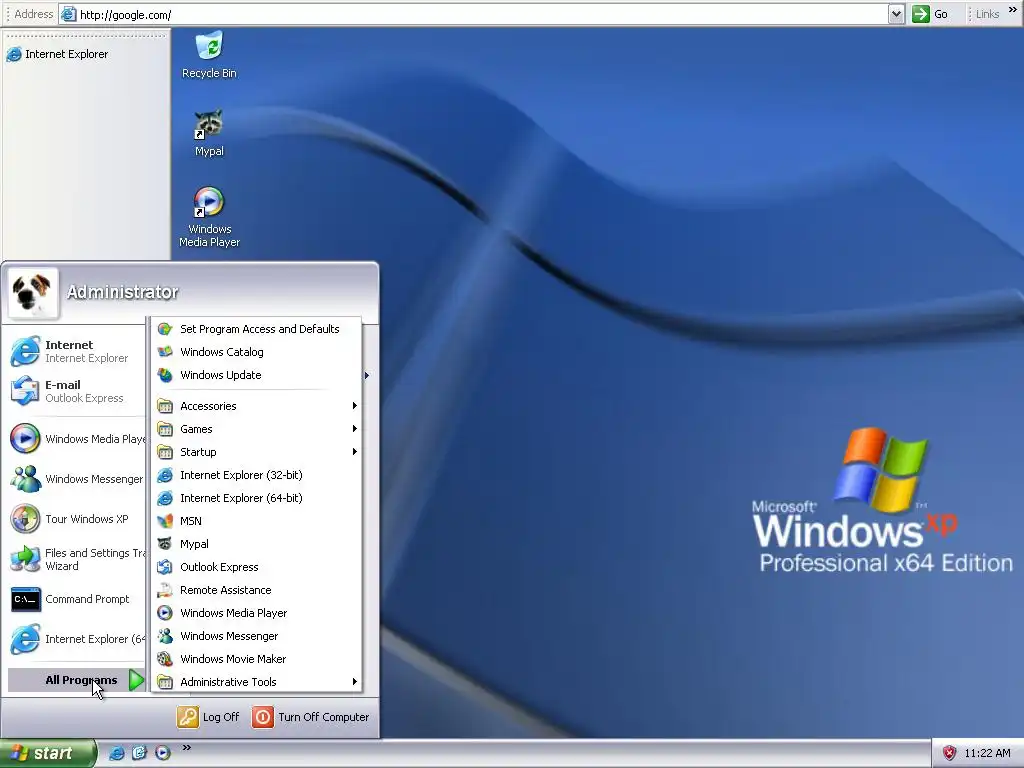Click Internet Explorer item in side panel
Screen dimensions: 1024x768
coord(57,54)
